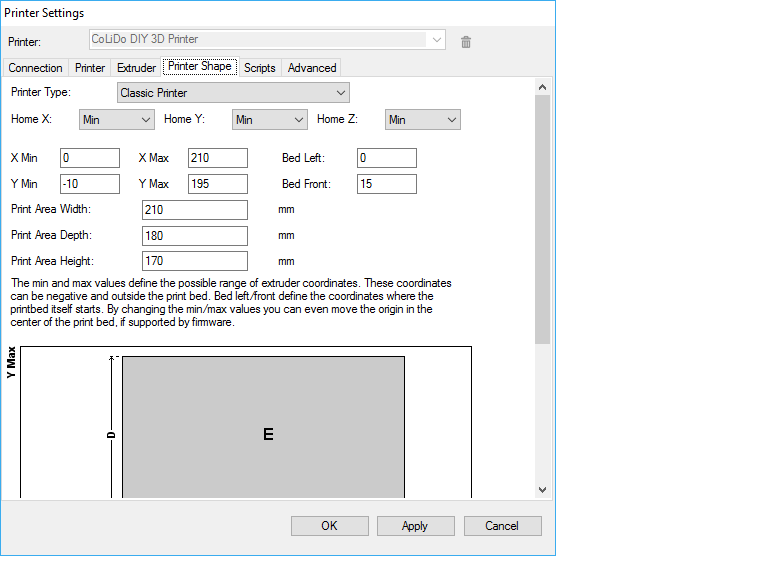Focus the Y Min input field
The width and height of the screenshot is (768, 576).
(x=89, y=184)
